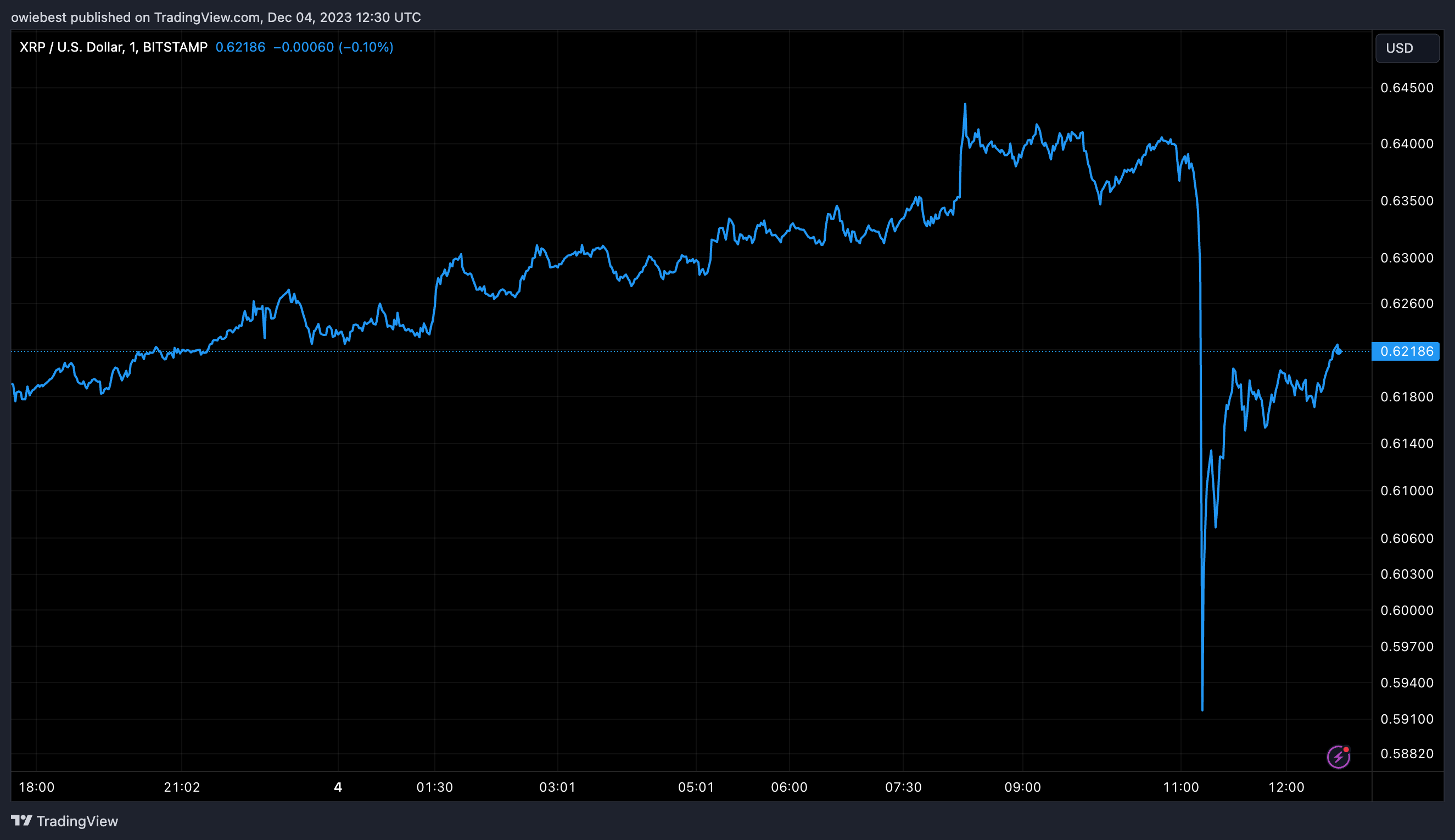Click the 0.63000 price axis label

point(1407,258)
